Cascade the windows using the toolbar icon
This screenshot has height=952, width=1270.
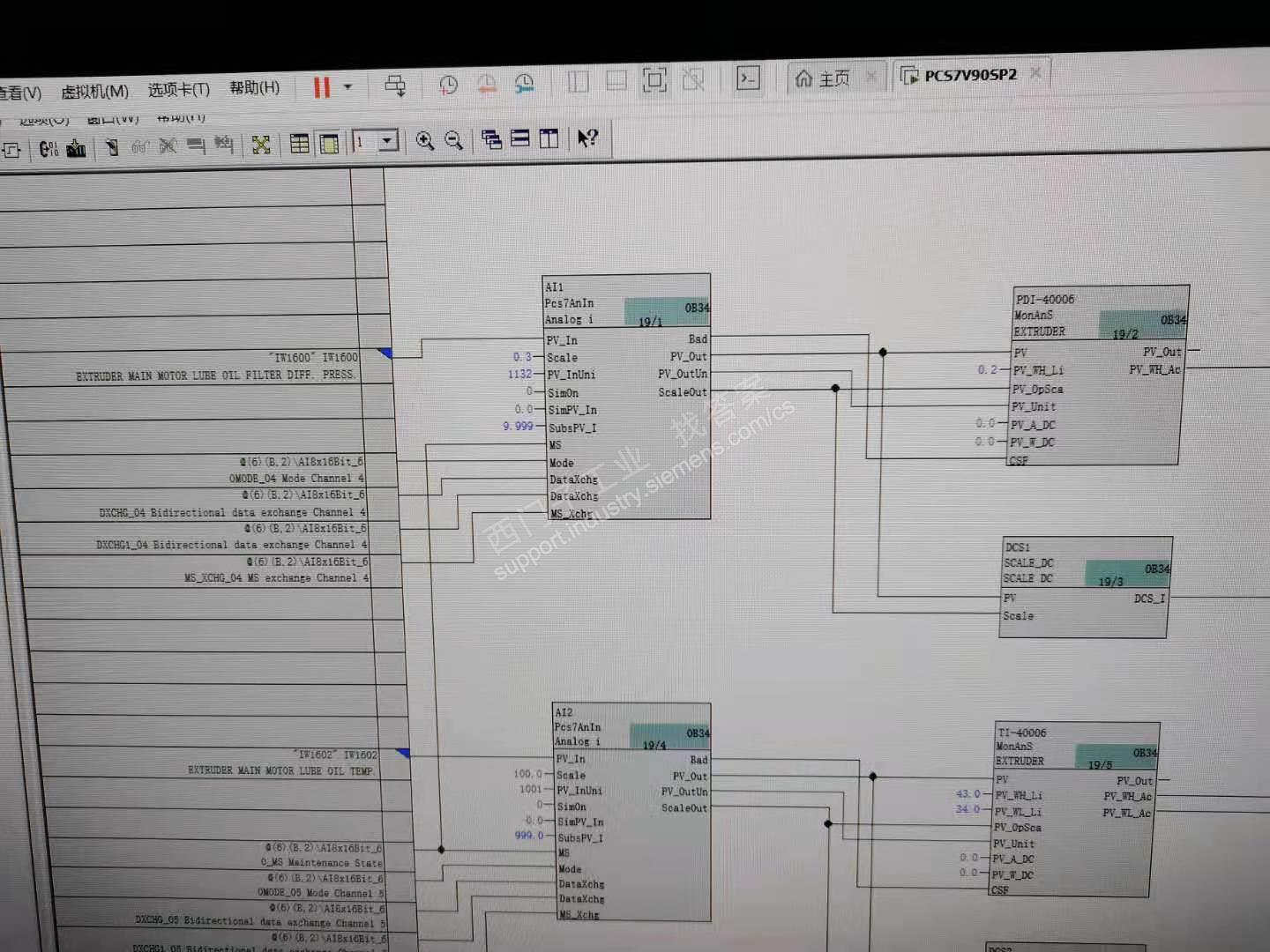[491, 139]
